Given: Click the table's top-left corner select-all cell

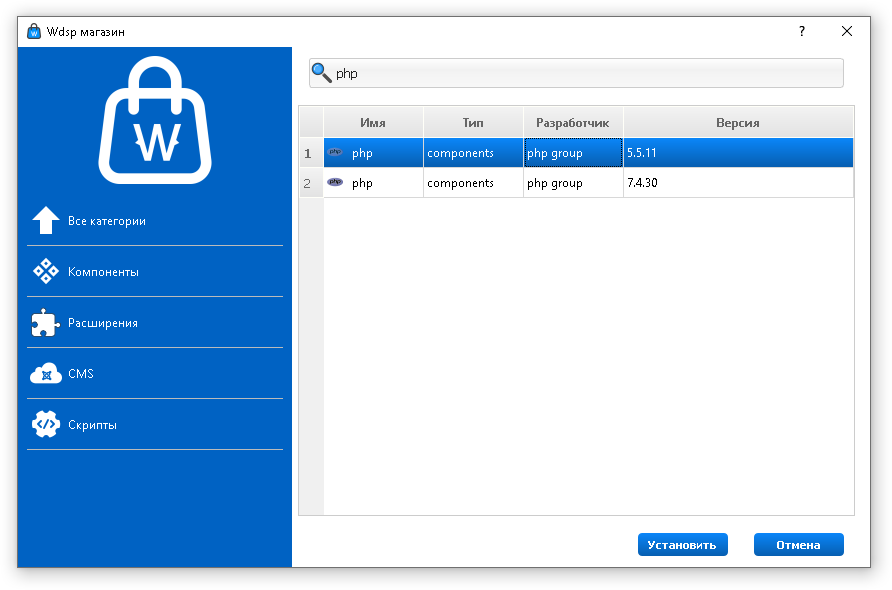Looking at the screenshot, I should [311, 122].
